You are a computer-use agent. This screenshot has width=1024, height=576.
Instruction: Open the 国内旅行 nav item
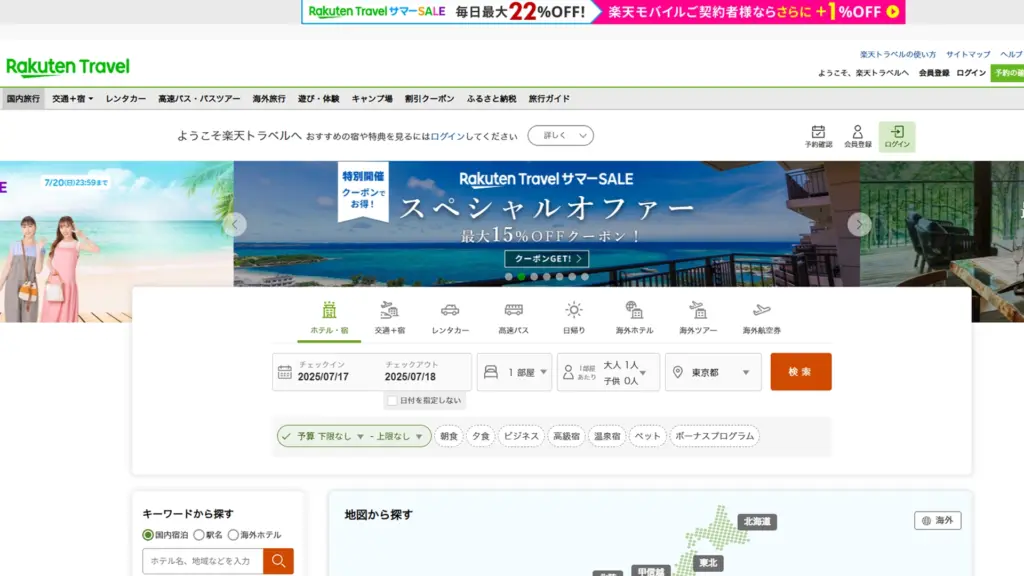[23, 99]
